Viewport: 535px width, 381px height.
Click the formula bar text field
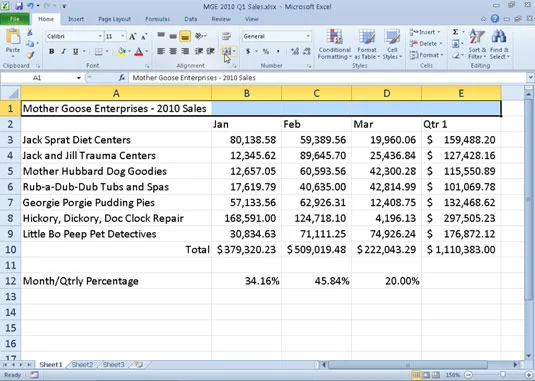(x=328, y=78)
